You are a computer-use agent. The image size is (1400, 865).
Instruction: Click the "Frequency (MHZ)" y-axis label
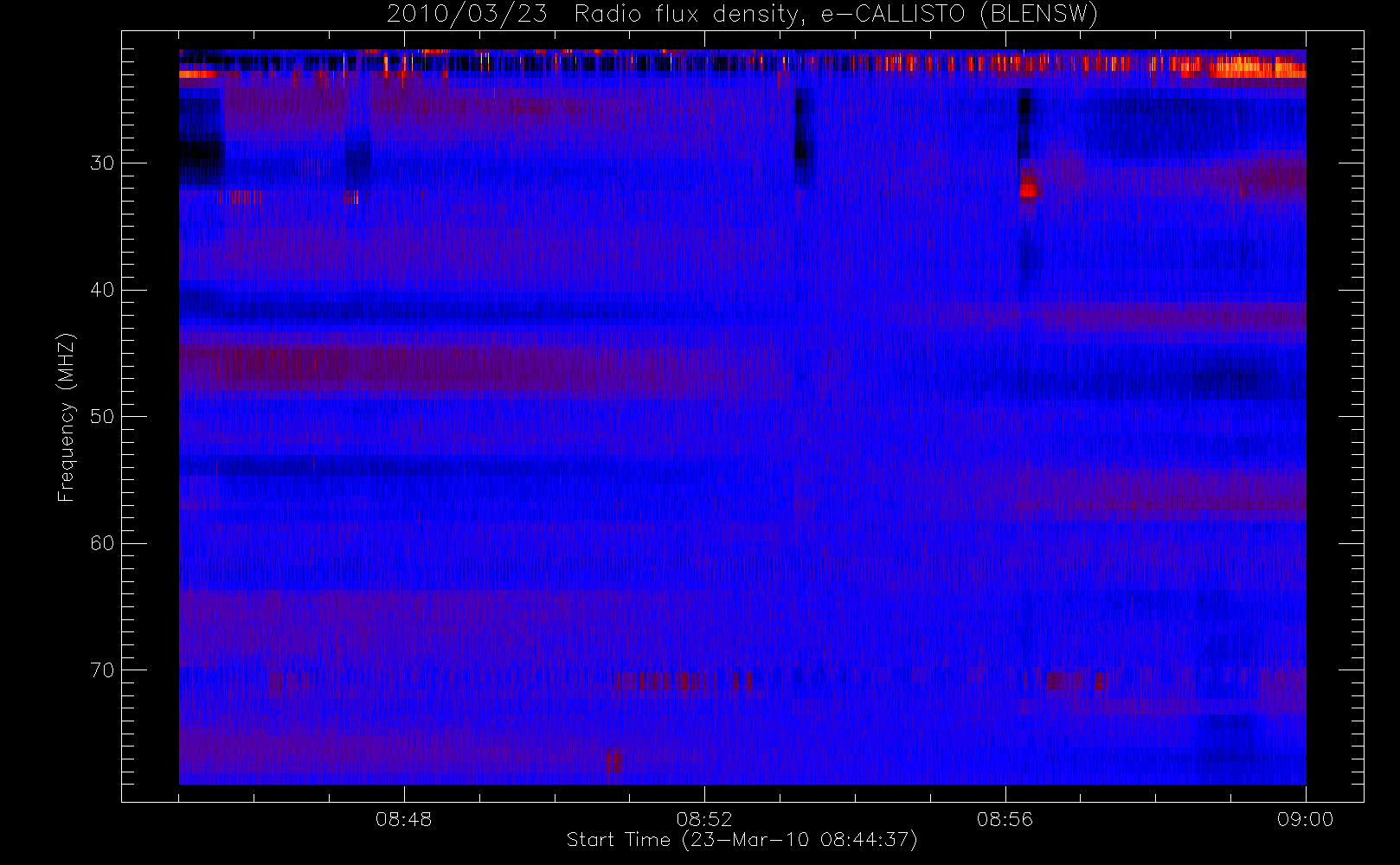point(66,417)
